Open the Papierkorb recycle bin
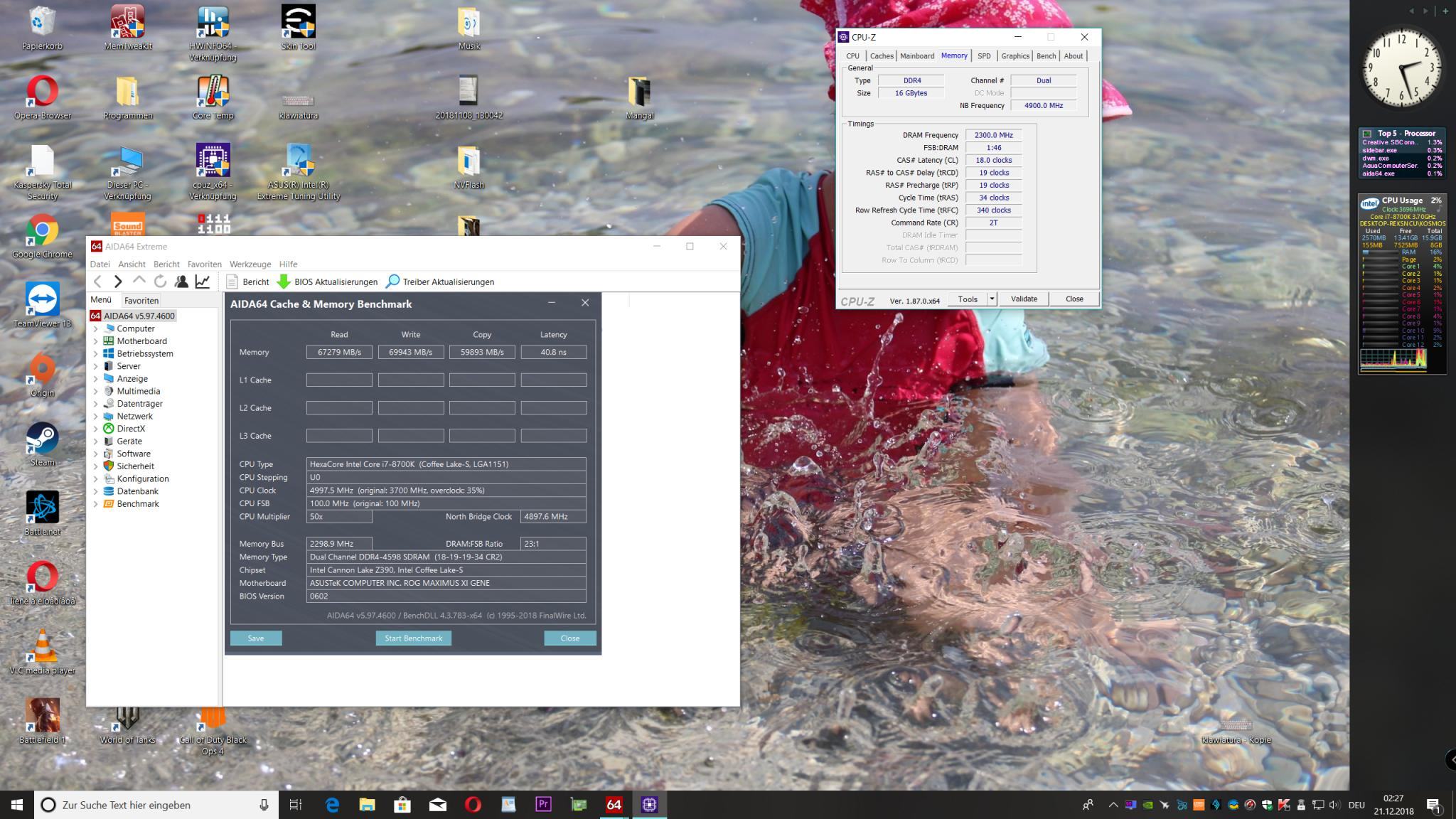 (43, 28)
